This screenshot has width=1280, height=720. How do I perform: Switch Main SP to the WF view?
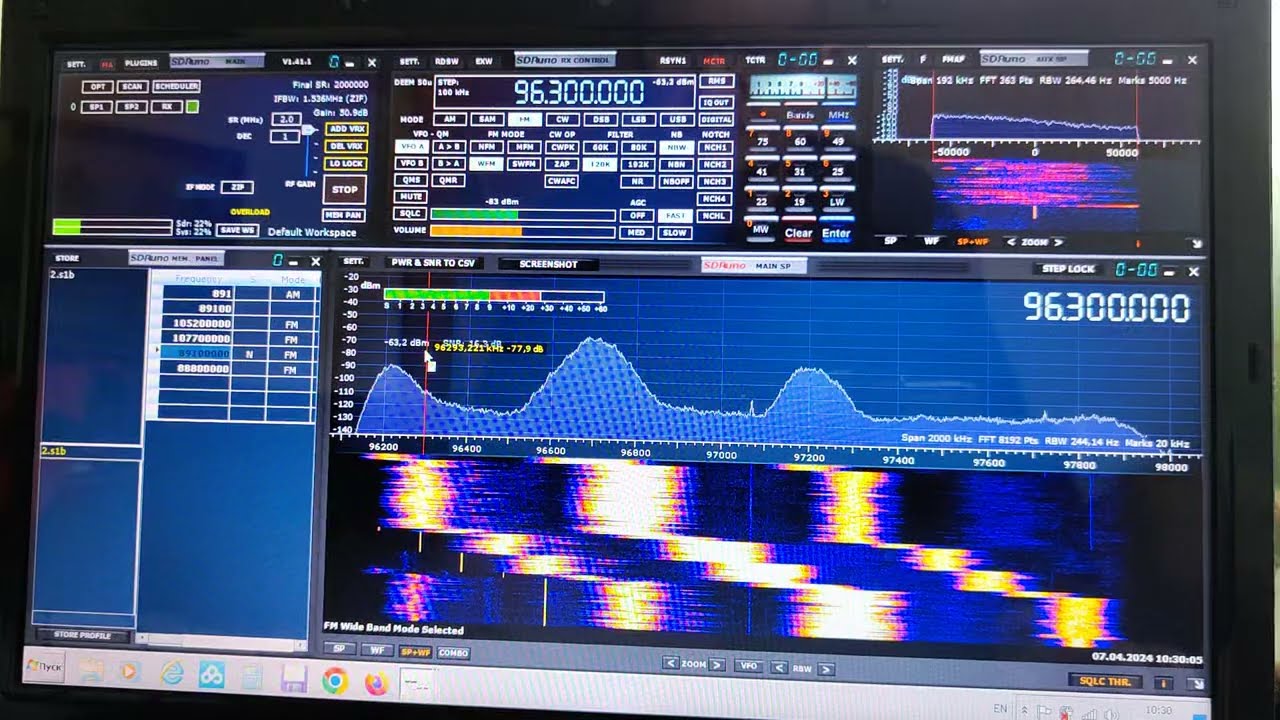pyautogui.click(x=377, y=650)
